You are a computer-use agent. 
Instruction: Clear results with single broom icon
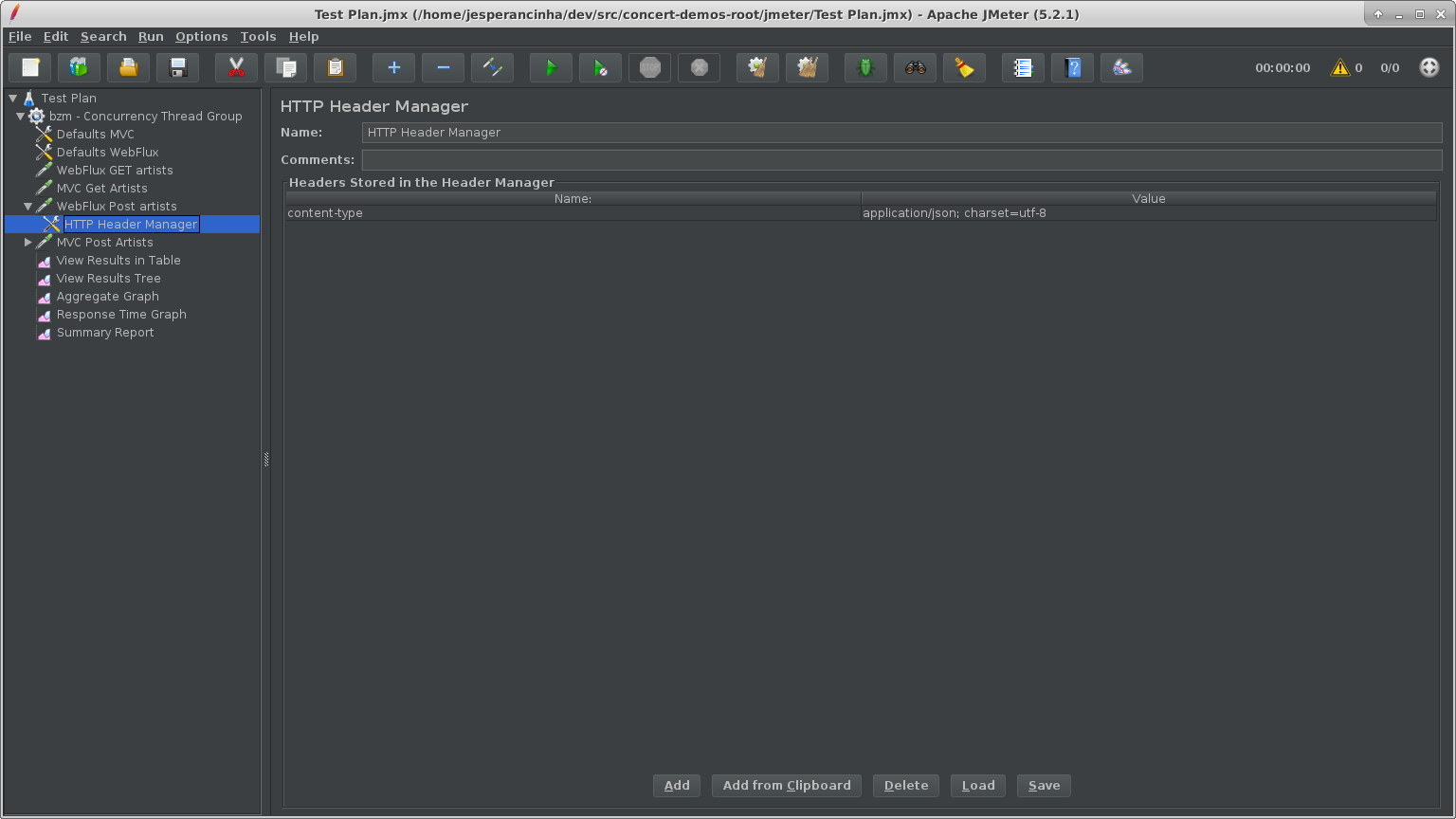758,67
